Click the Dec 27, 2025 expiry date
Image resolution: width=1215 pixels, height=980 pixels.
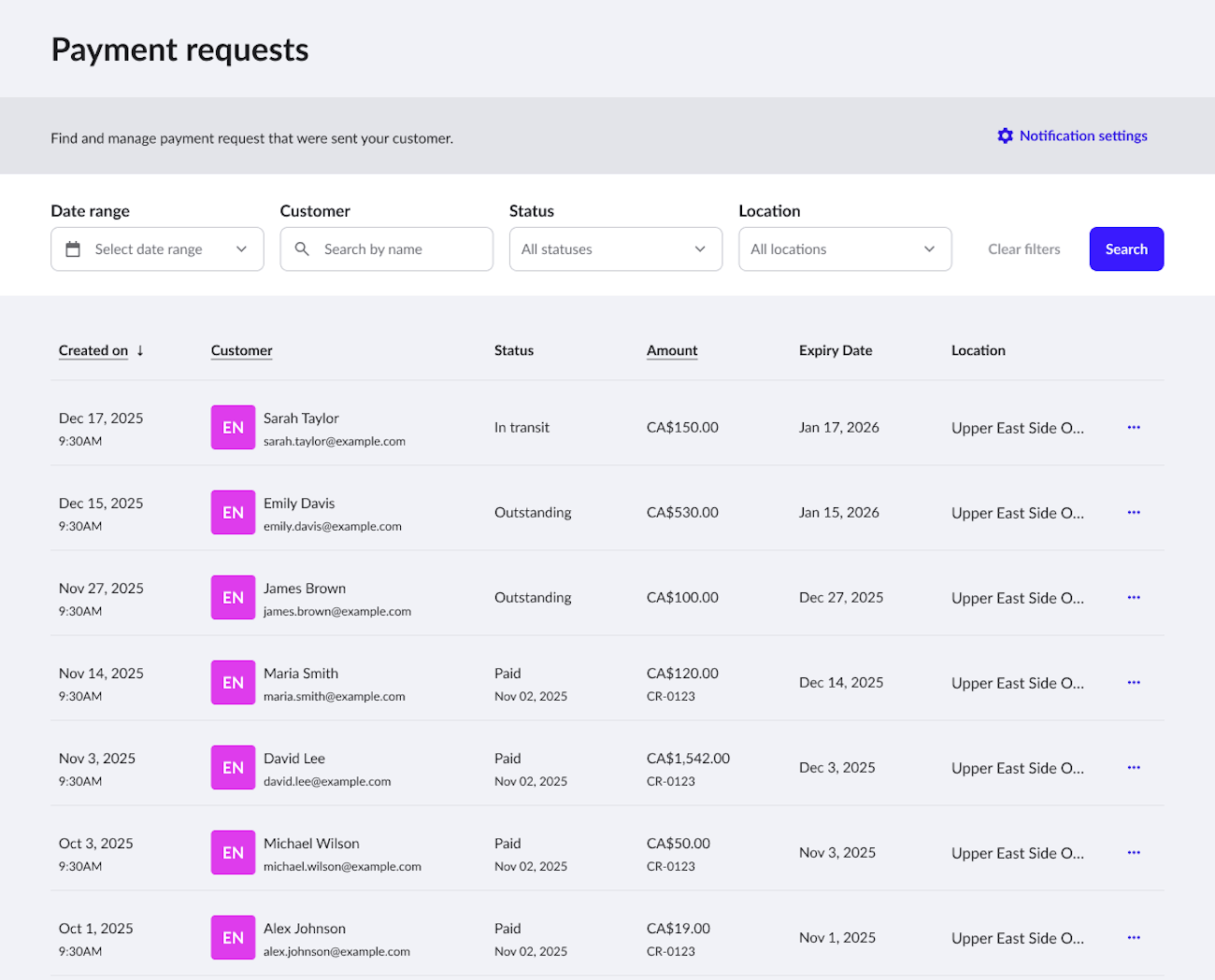pos(841,597)
